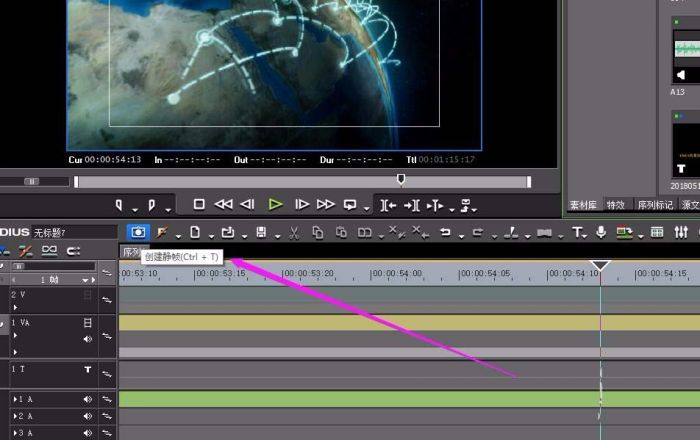Click the Create Title T icon
The height and width of the screenshot is (440, 700).
coord(577,232)
